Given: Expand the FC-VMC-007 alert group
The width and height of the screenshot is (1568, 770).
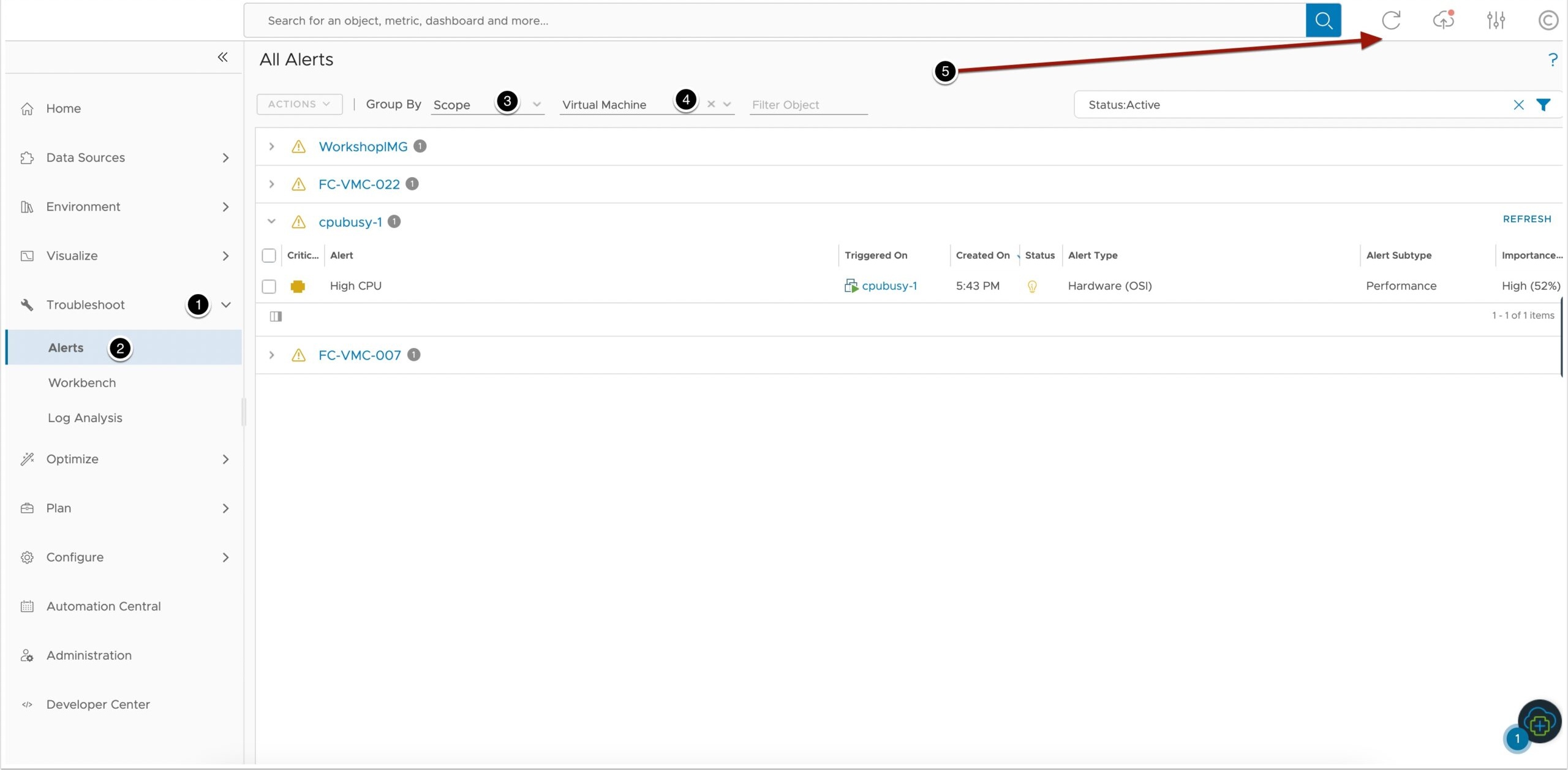Looking at the screenshot, I should 271,355.
